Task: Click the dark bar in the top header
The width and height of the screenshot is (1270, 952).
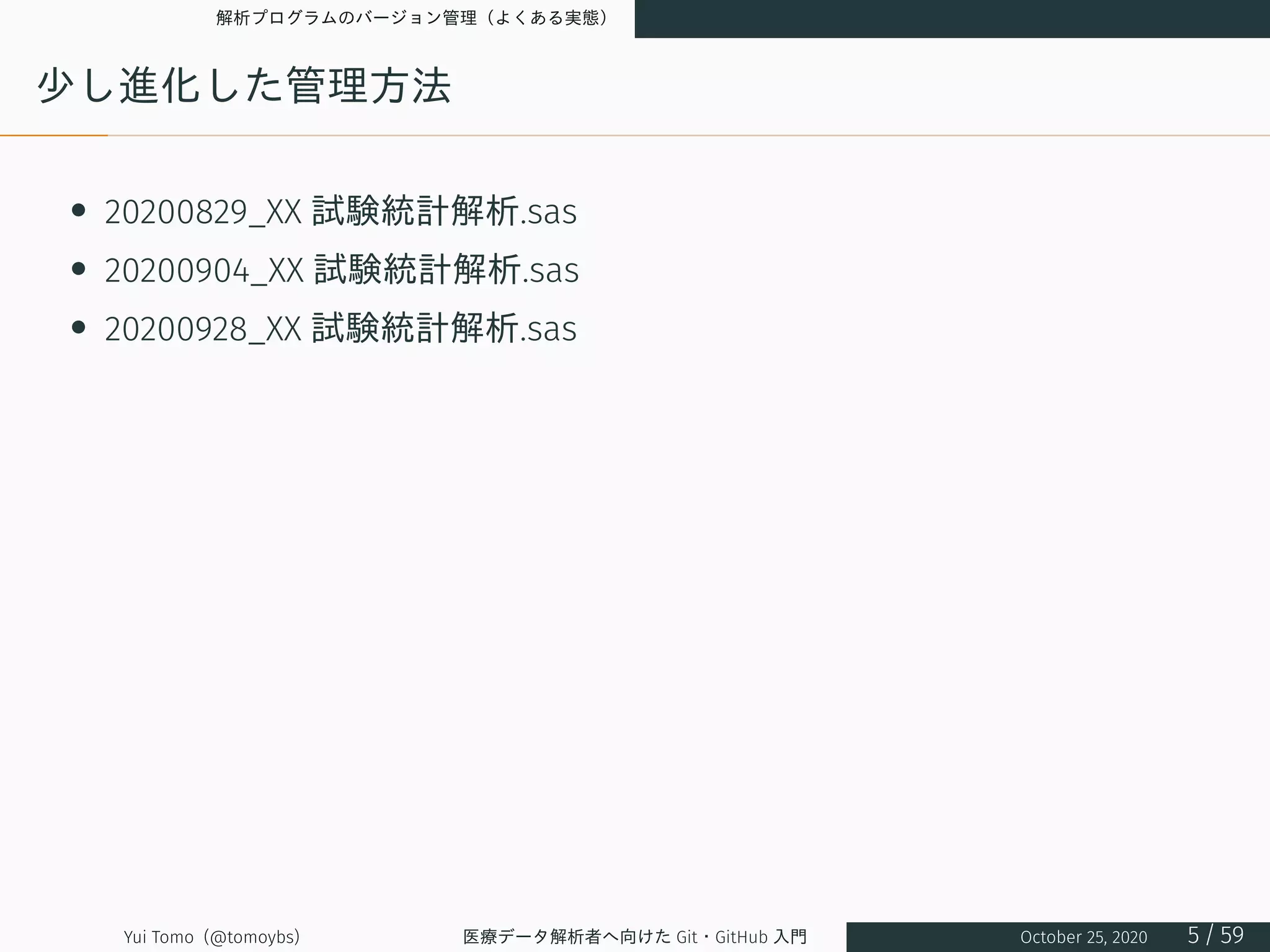Action: pos(951,19)
